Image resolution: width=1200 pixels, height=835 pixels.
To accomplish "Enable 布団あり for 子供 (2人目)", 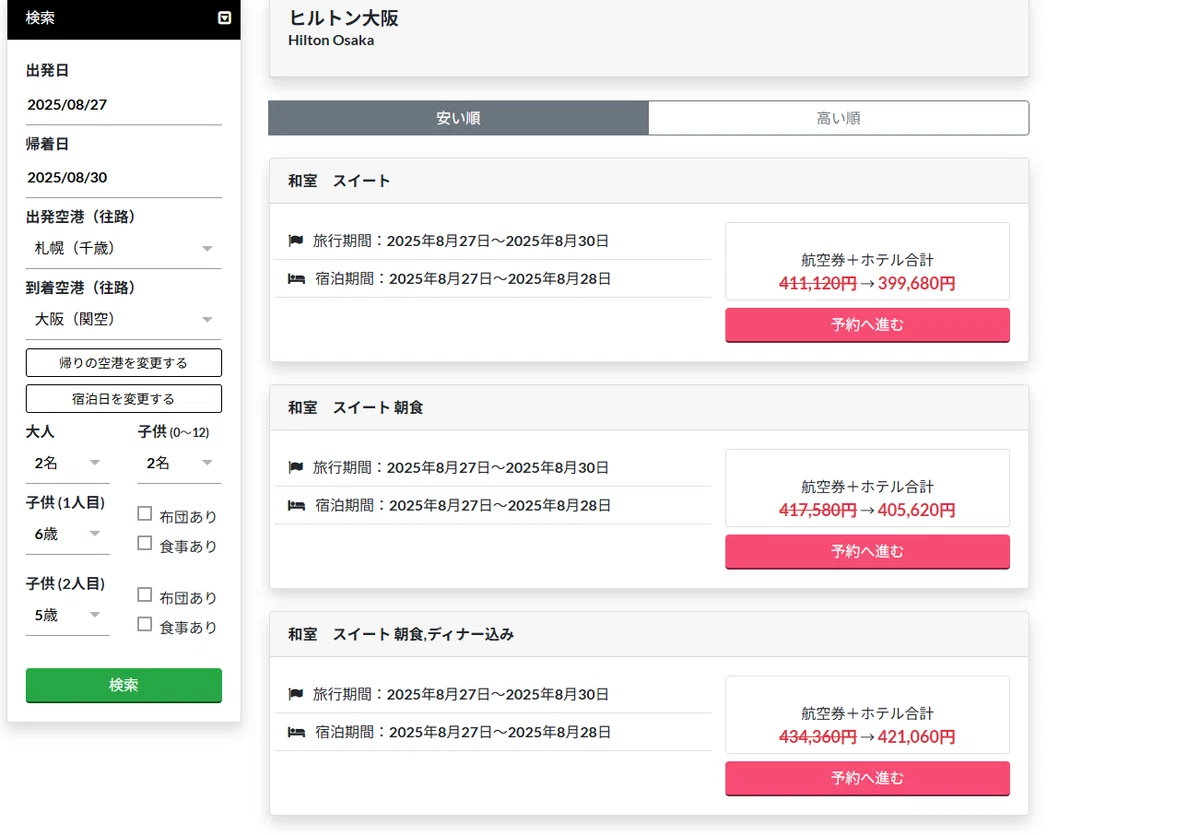I will tap(145, 595).
